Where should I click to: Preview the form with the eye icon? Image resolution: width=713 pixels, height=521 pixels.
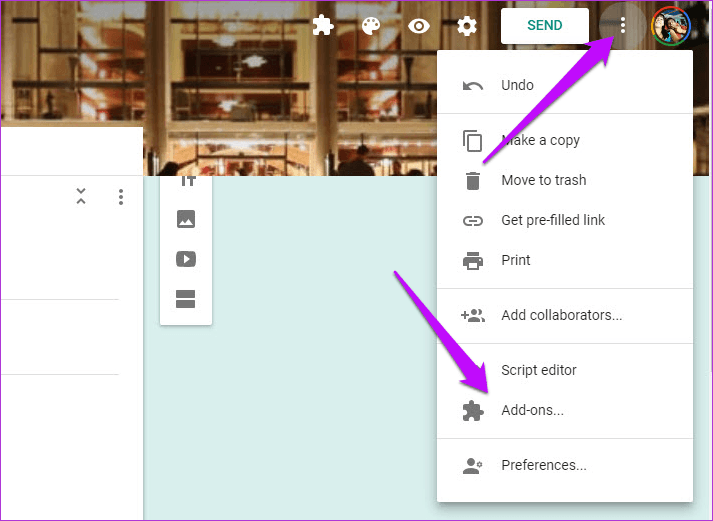pos(419,26)
